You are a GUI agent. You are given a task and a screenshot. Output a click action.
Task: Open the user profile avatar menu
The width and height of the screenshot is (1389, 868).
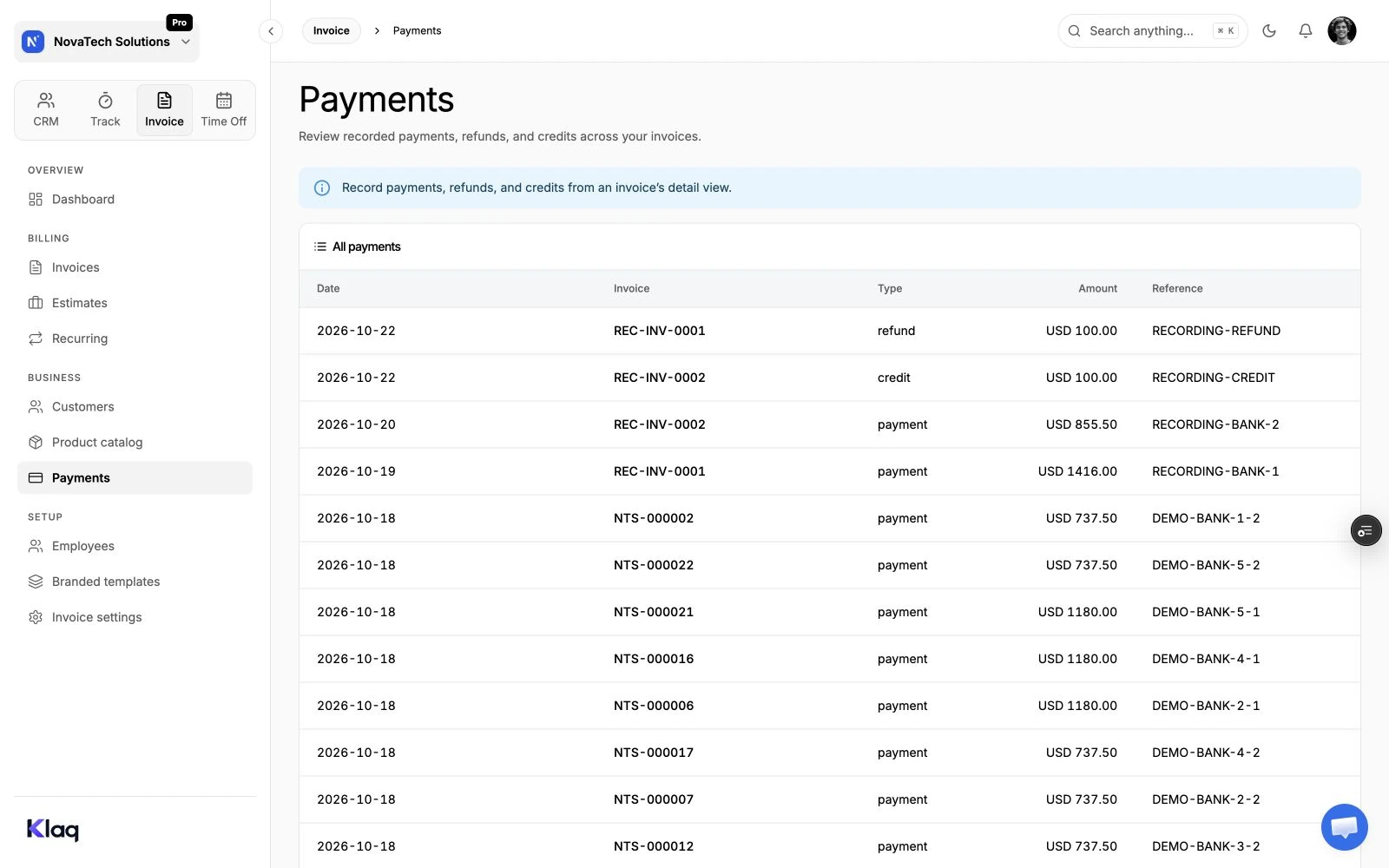click(1342, 30)
